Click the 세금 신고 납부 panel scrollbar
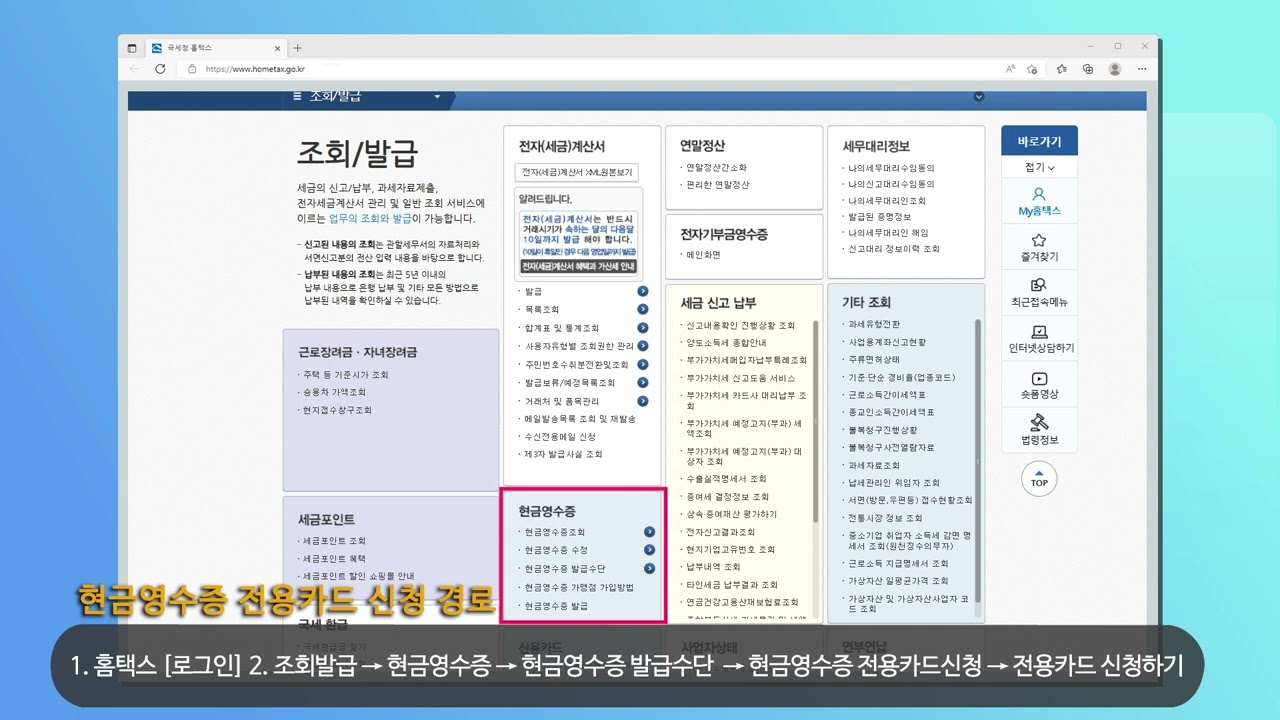The height and width of the screenshot is (720, 1280). [816, 422]
